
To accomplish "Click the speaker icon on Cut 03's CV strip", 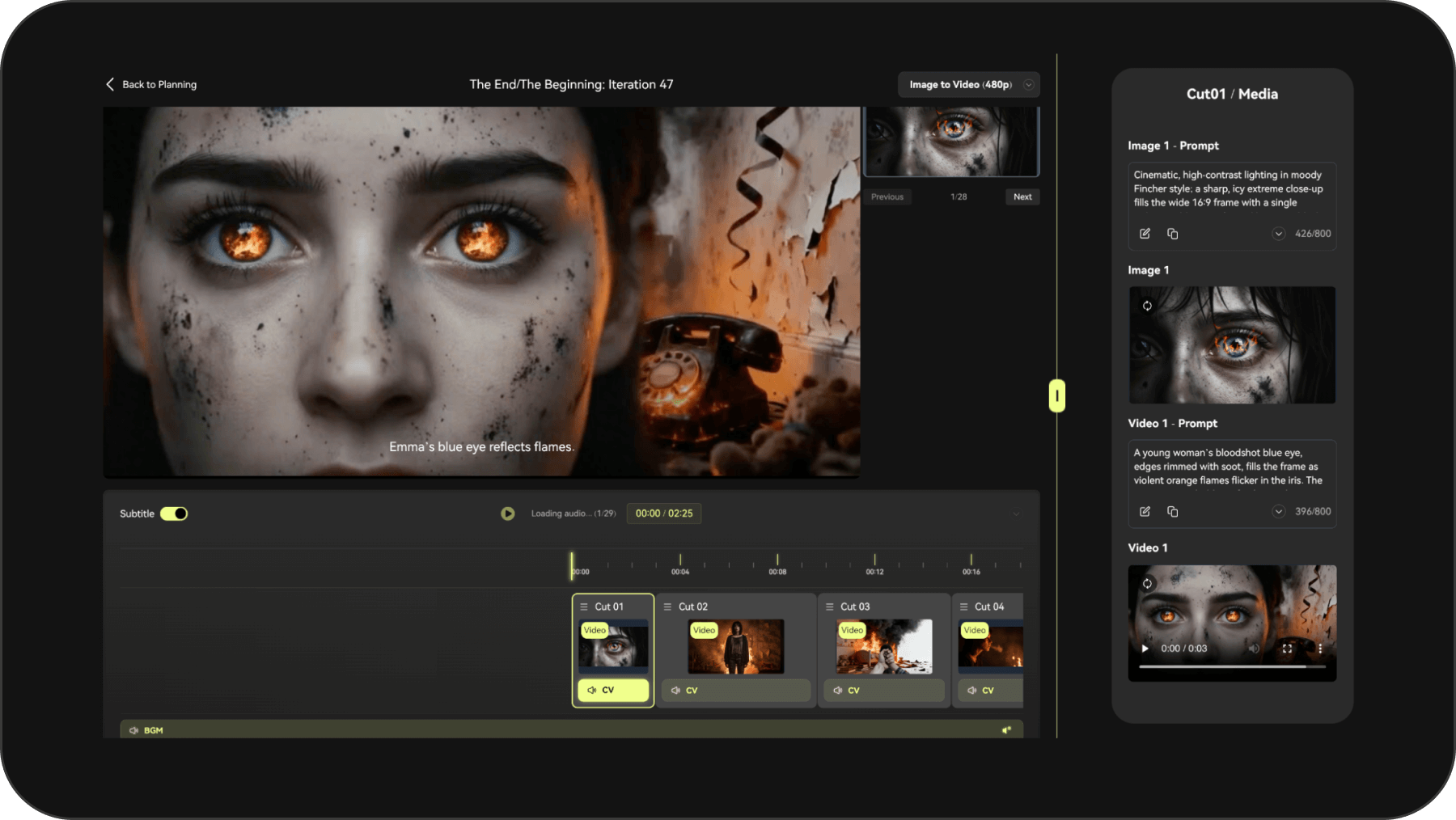I will [x=838, y=690].
